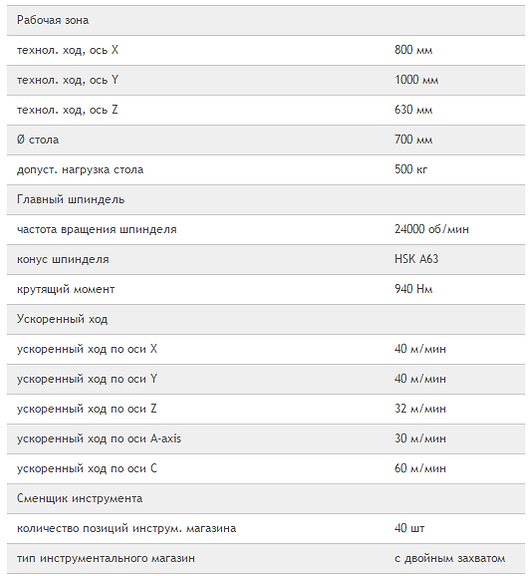Viewport: 532px width, 576px height.
Task: Select the 'ускоренный ход по оси A-axis' label
Action: pos(99,438)
